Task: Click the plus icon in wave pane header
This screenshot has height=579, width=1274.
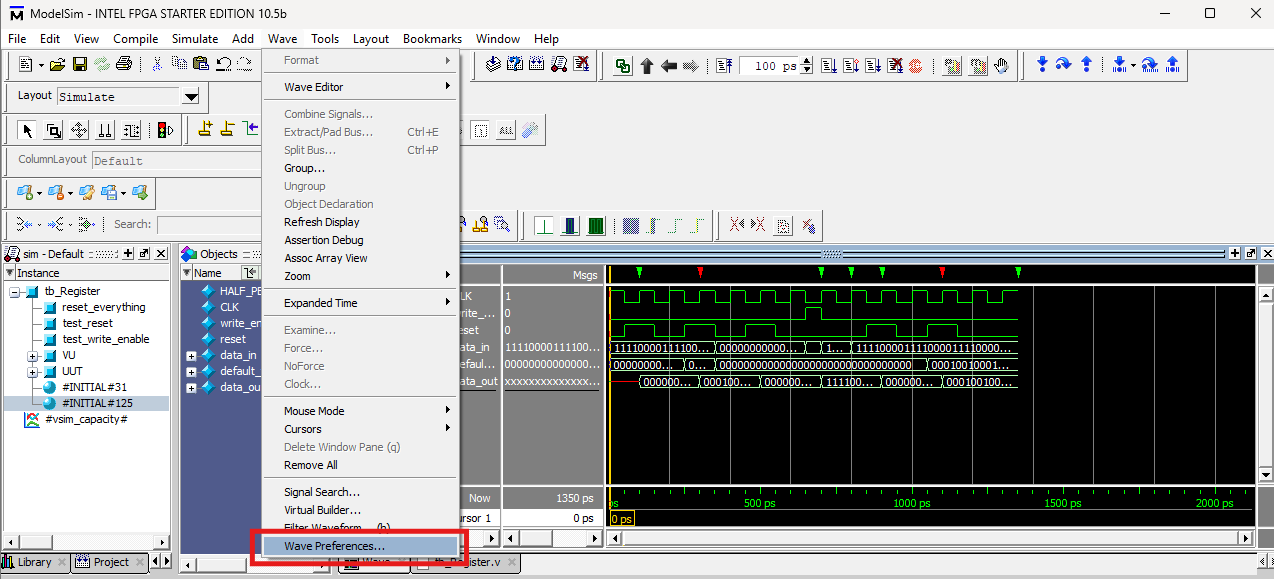Action: point(1235,254)
